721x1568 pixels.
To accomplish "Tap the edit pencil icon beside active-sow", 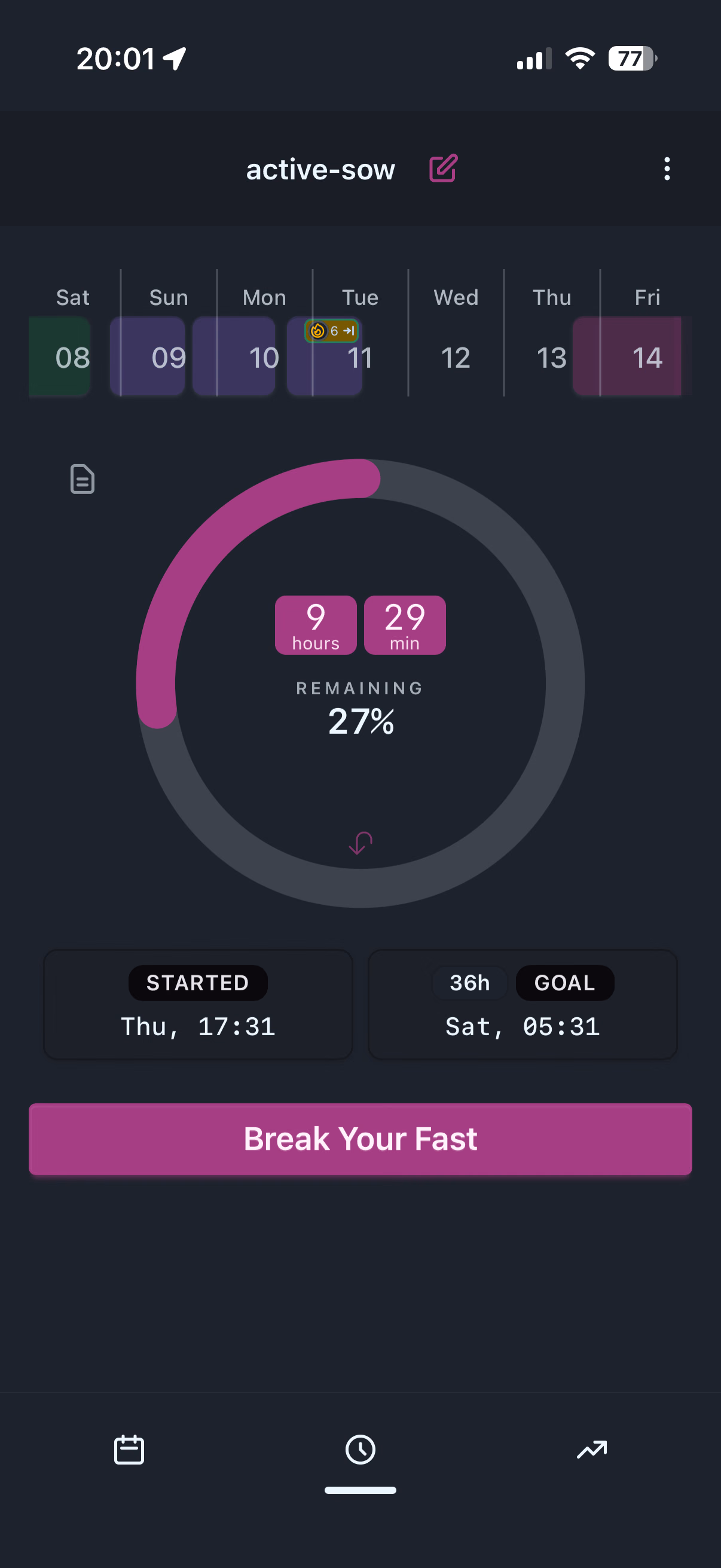I will pos(443,169).
